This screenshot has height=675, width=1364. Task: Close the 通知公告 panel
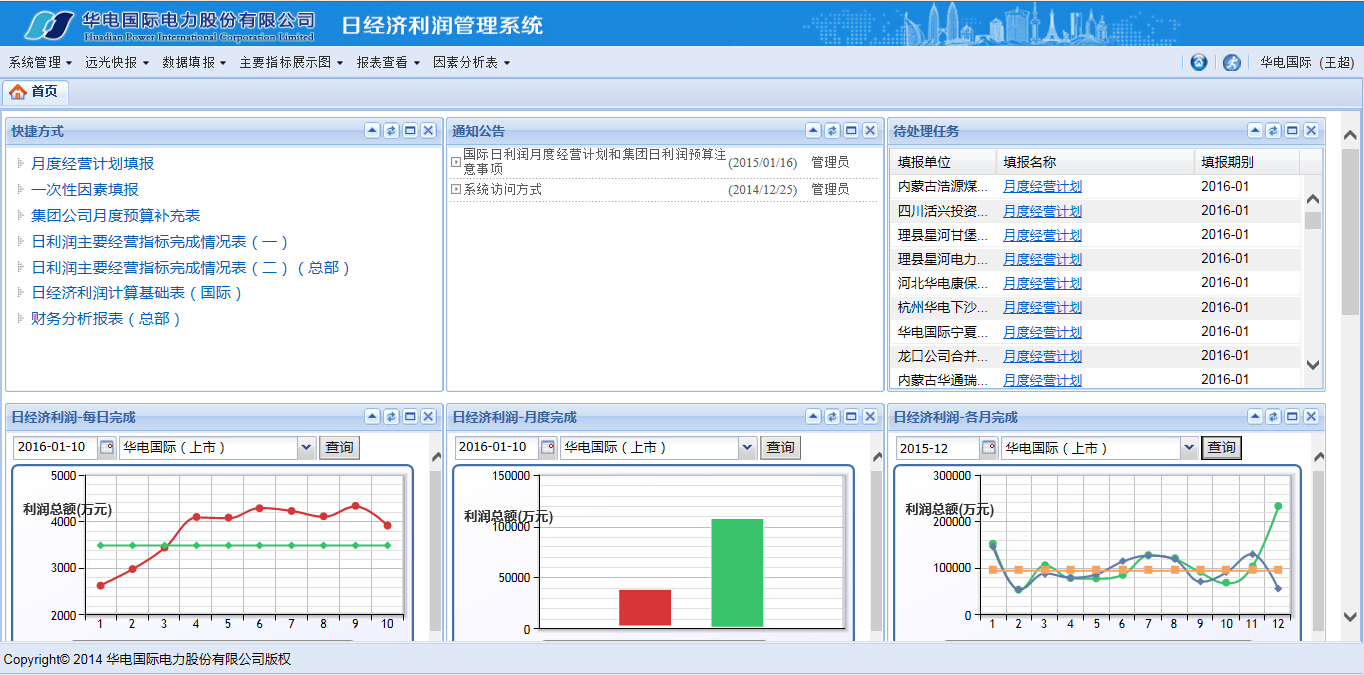pyautogui.click(x=870, y=131)
